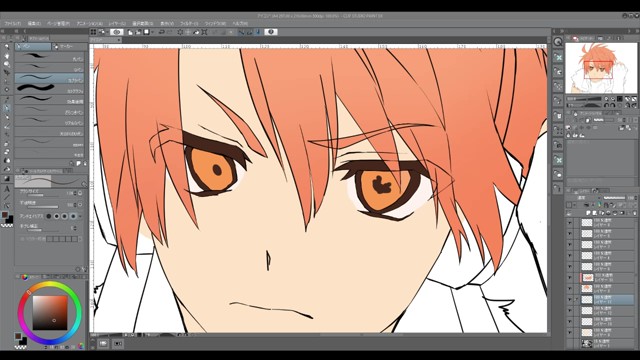
Task: Choose the first anti-aliasing radio circle
Action: (x=49, y=216)
